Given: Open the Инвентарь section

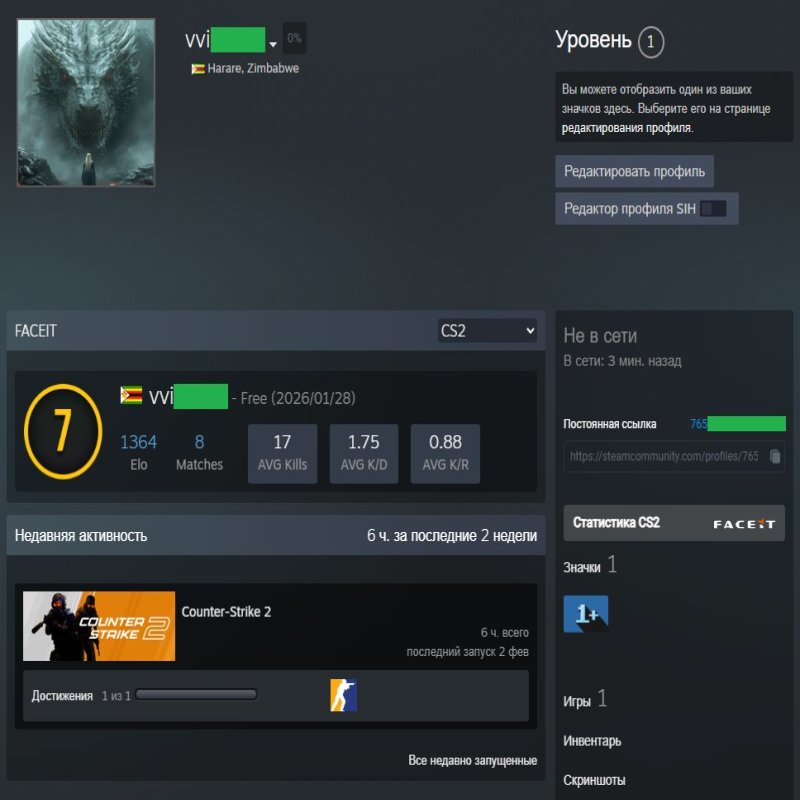Looking at the screenshot, I should click(591, 741).
